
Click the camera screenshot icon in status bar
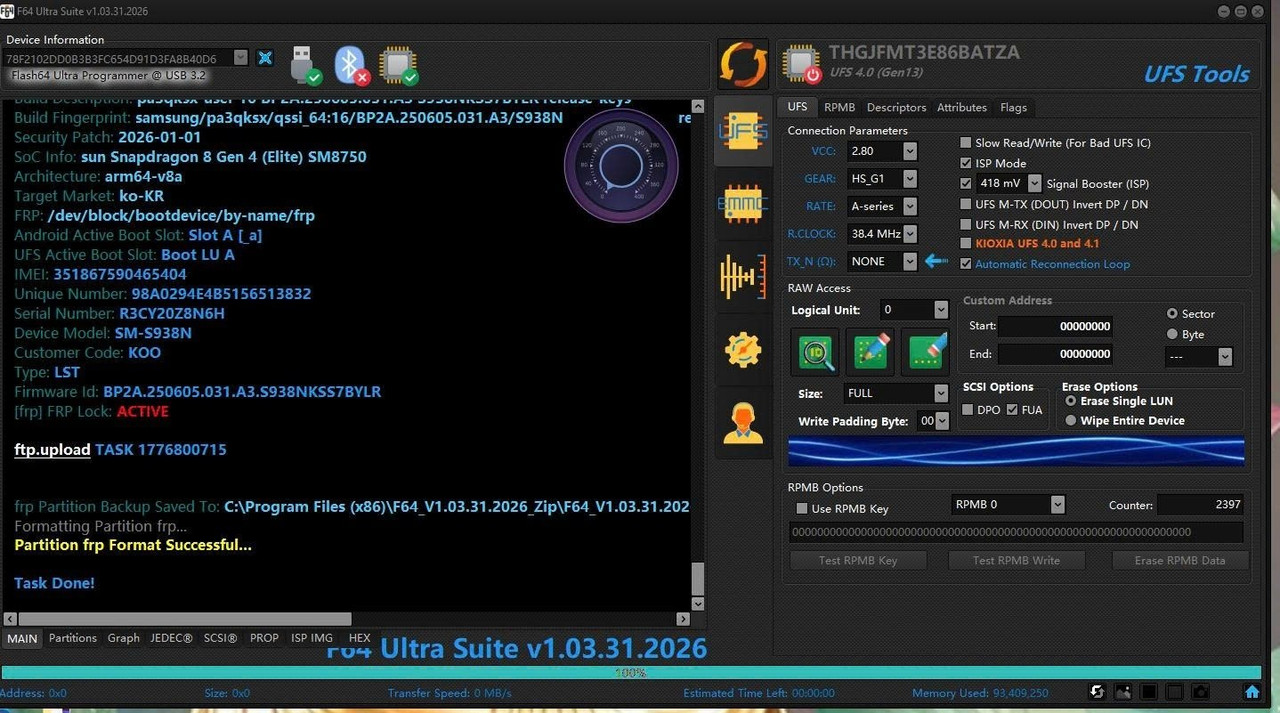coord(1201,692)
